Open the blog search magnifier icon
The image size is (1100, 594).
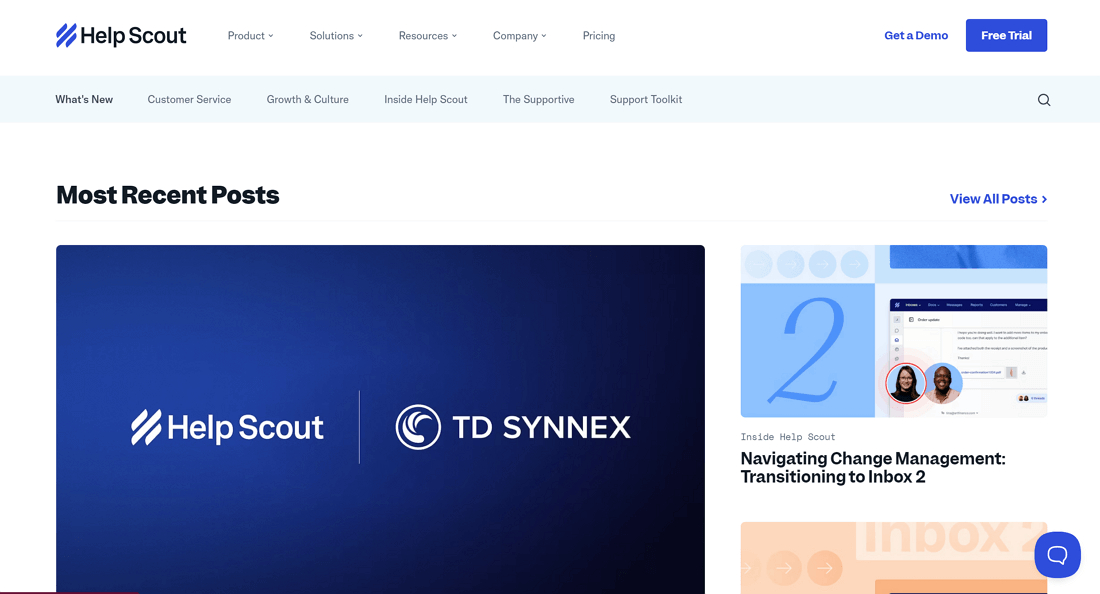[1044, 100]
